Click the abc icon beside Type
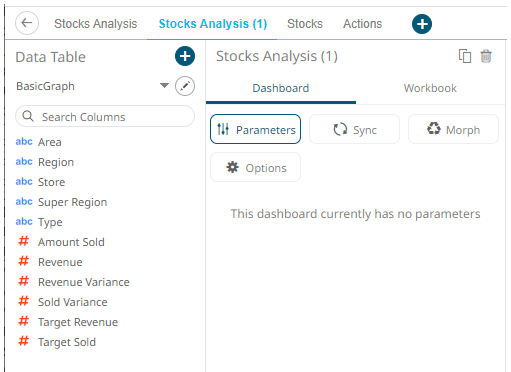 [x=24, y=221]
